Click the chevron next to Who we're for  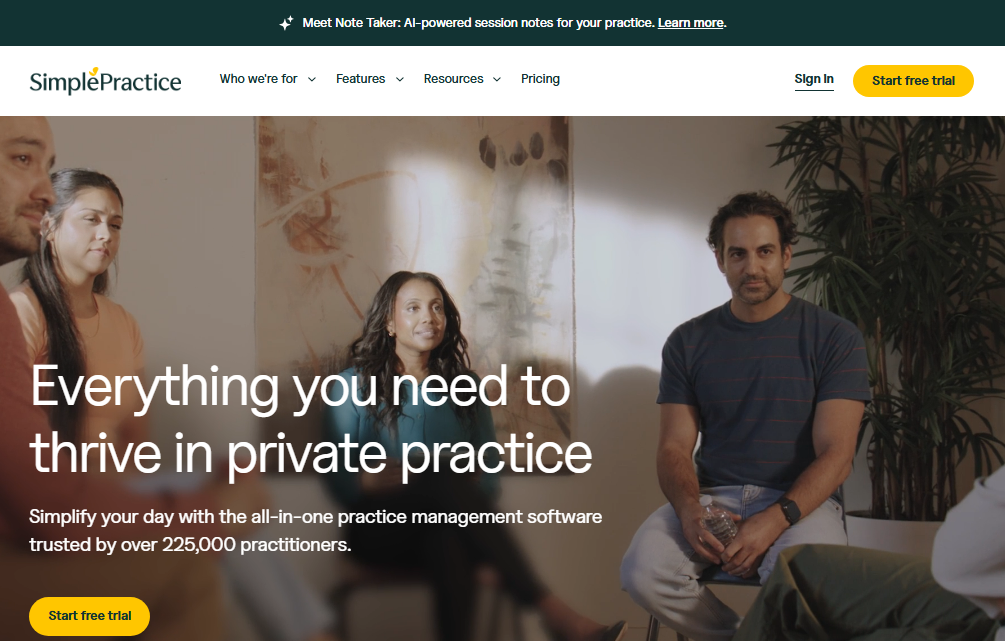click(x=312, y=79)
